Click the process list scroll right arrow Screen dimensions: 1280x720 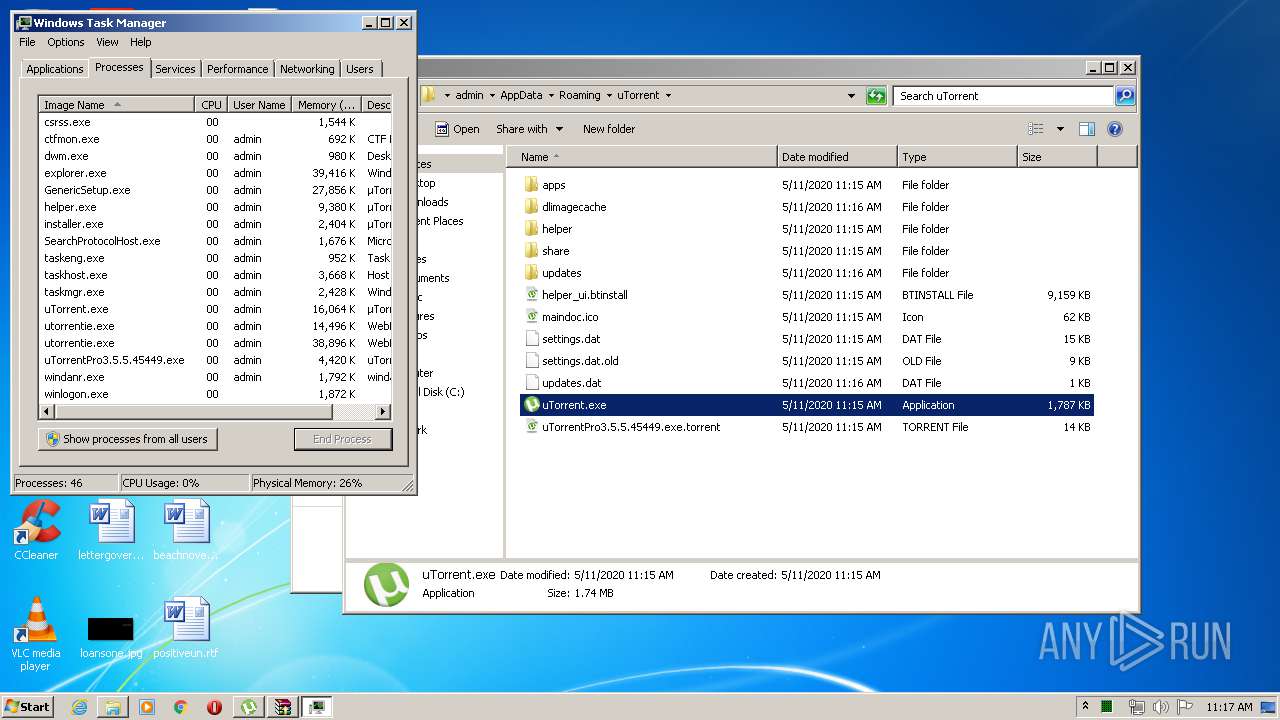pos(382,412)
